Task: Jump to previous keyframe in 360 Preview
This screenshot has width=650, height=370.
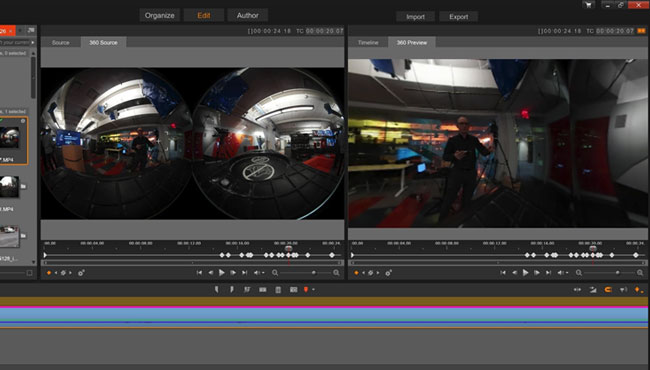Action: point(364,273)
